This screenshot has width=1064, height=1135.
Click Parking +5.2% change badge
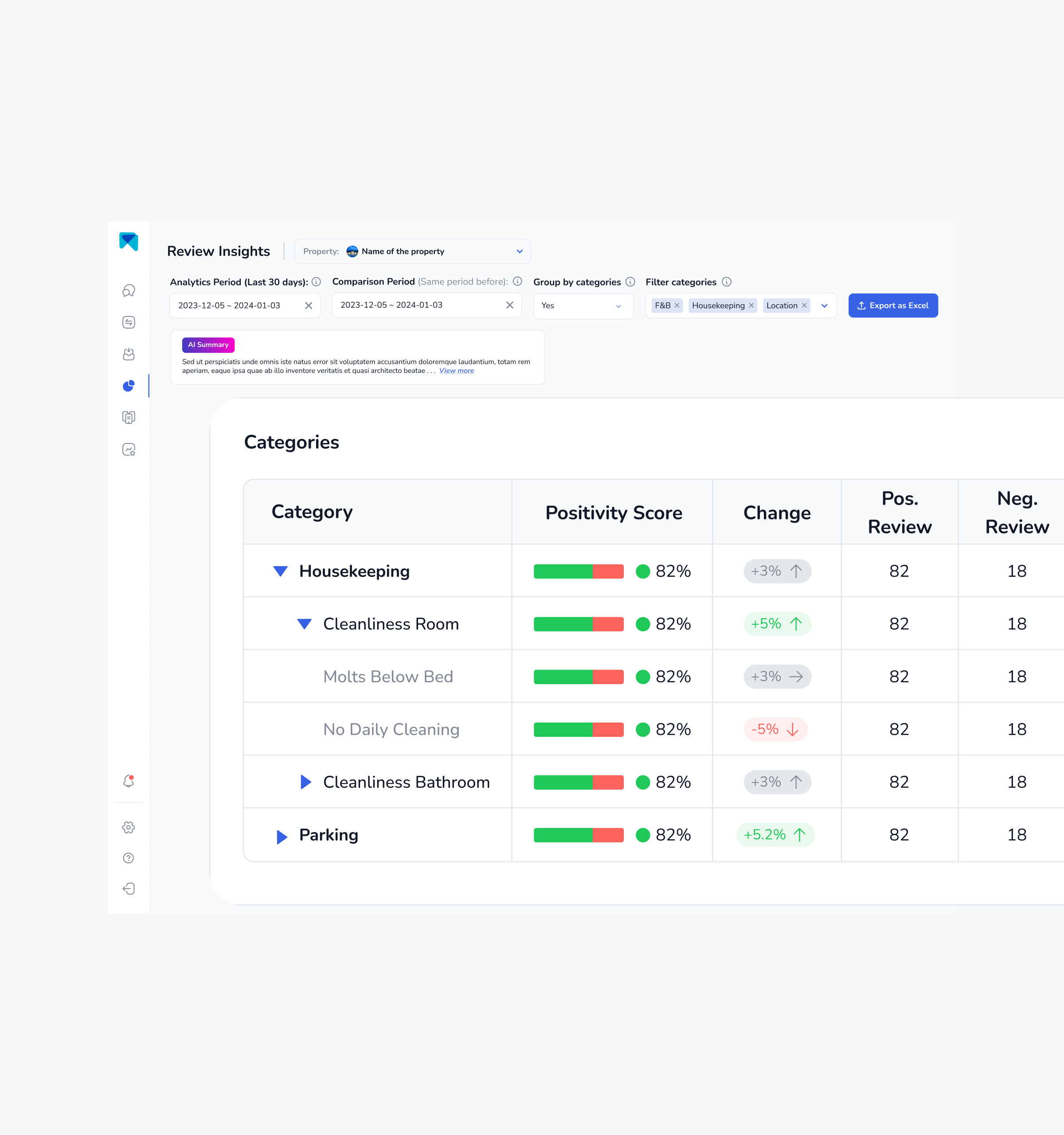pyautogui.click(x=775, y=835)
